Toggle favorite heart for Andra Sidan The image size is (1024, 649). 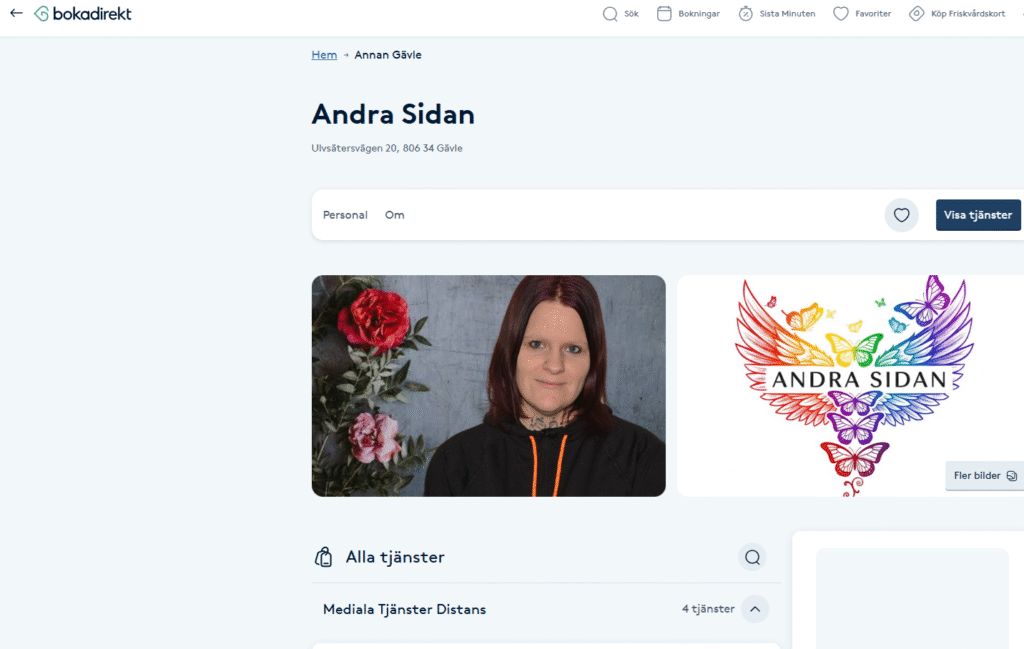click(x=901, y=215)
